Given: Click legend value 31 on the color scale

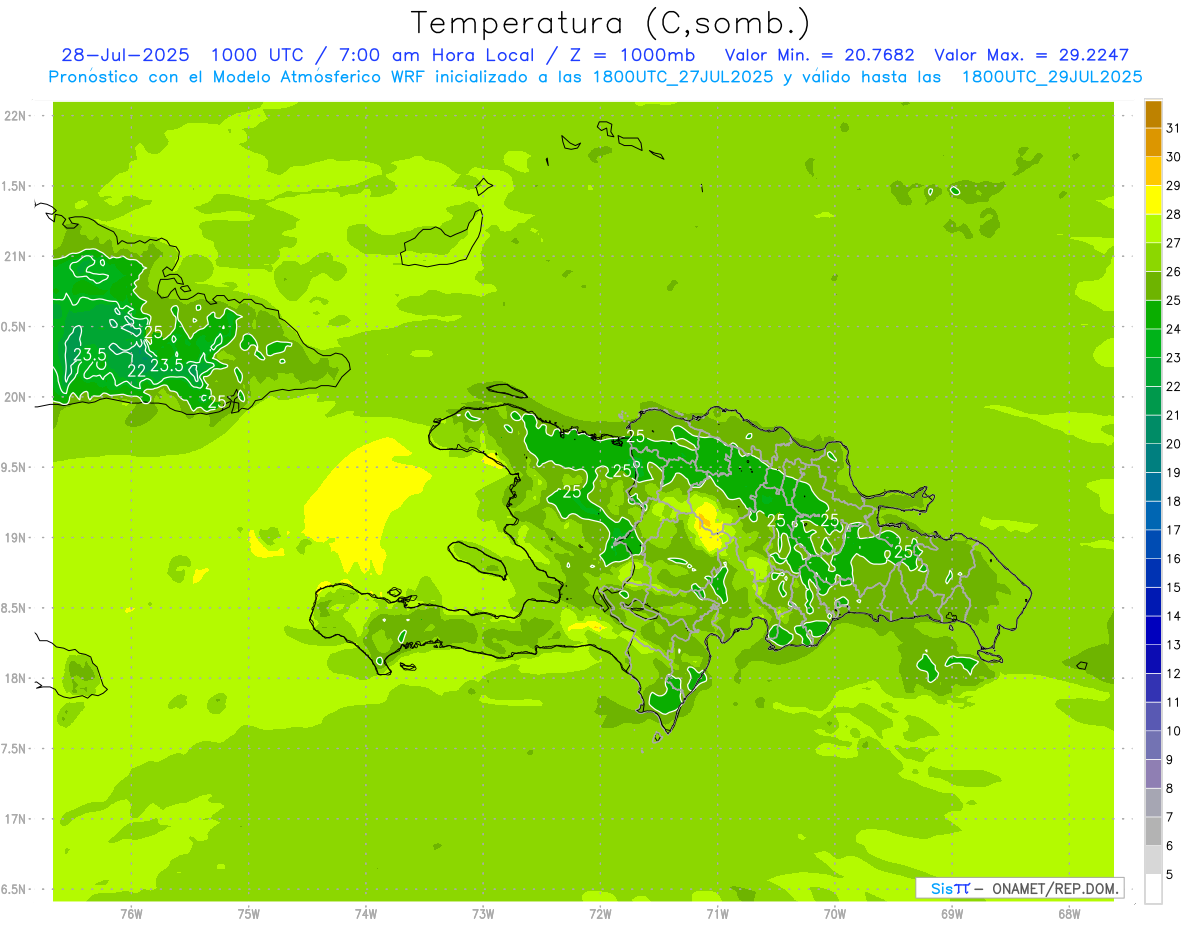Looking at the screenshot, I should coord(1173,128).
